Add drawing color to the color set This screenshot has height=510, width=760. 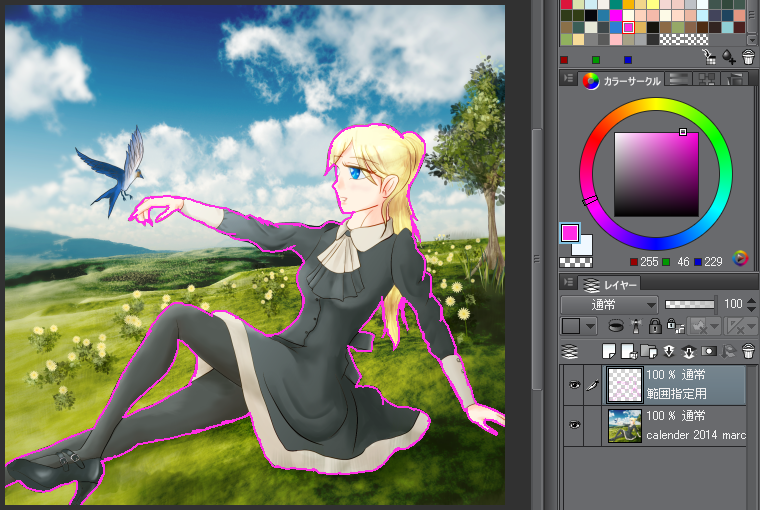click(728, 57)
